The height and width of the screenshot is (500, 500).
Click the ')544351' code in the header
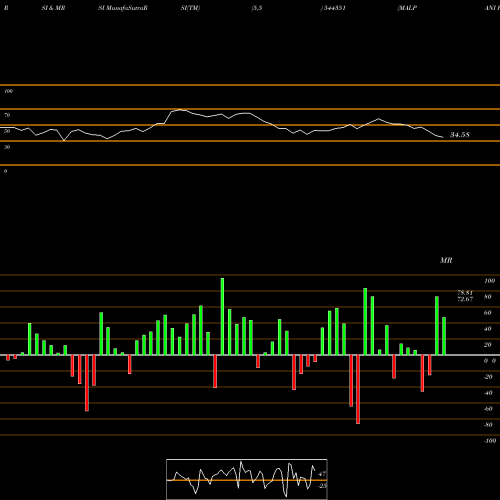[333, 8]
